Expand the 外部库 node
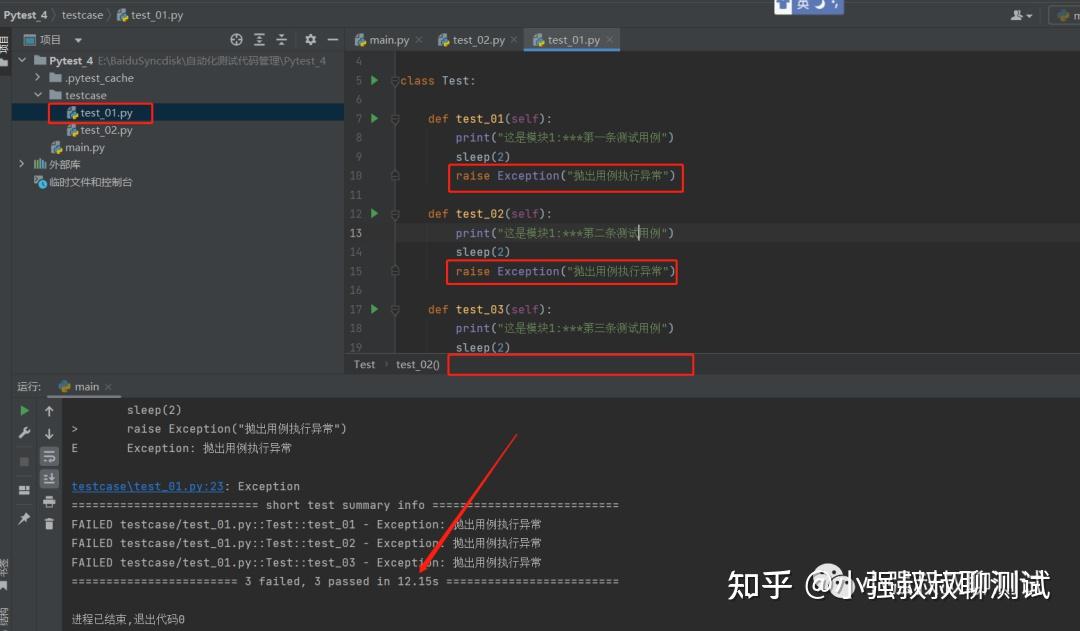1080x631 pixels. click(22, 164)
